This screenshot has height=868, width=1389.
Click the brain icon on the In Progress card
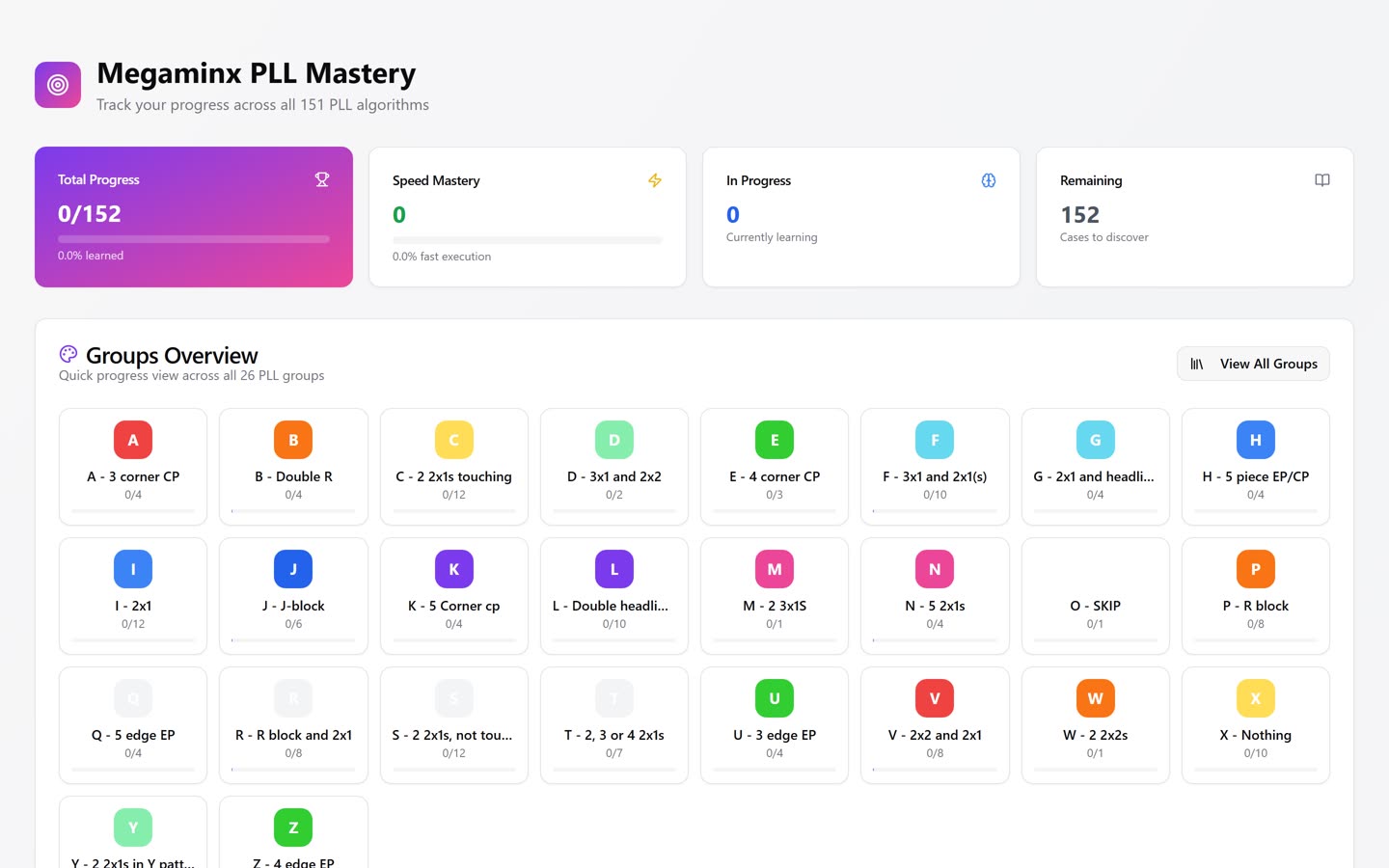988,180
